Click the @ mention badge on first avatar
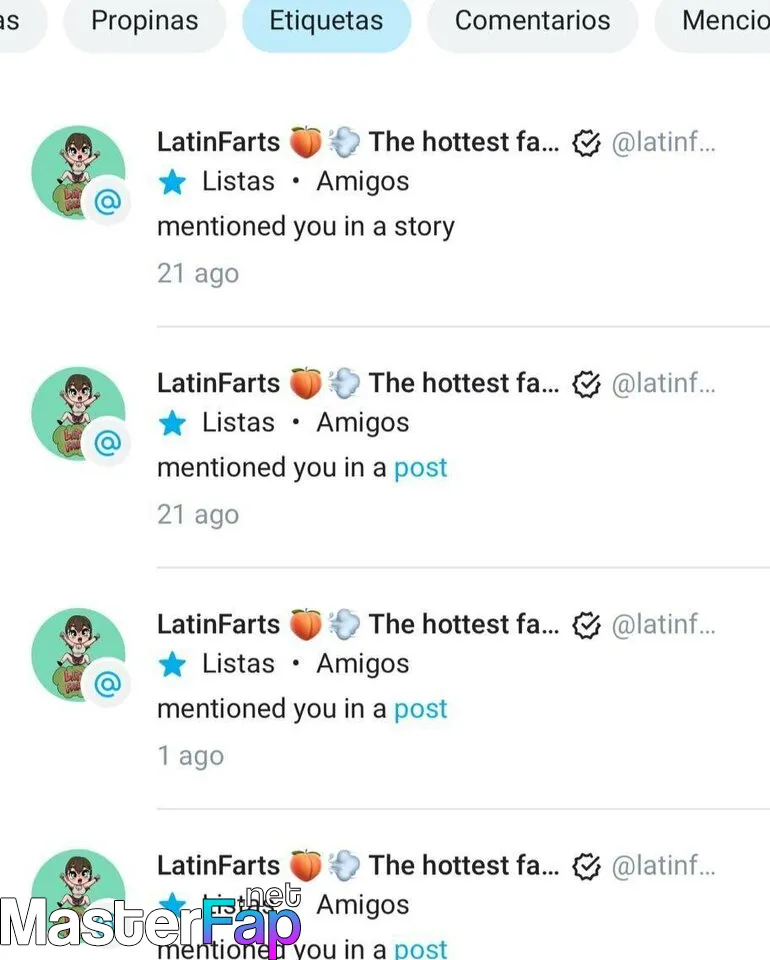This screenshot has height=960, width=770. tap(108, 201)
